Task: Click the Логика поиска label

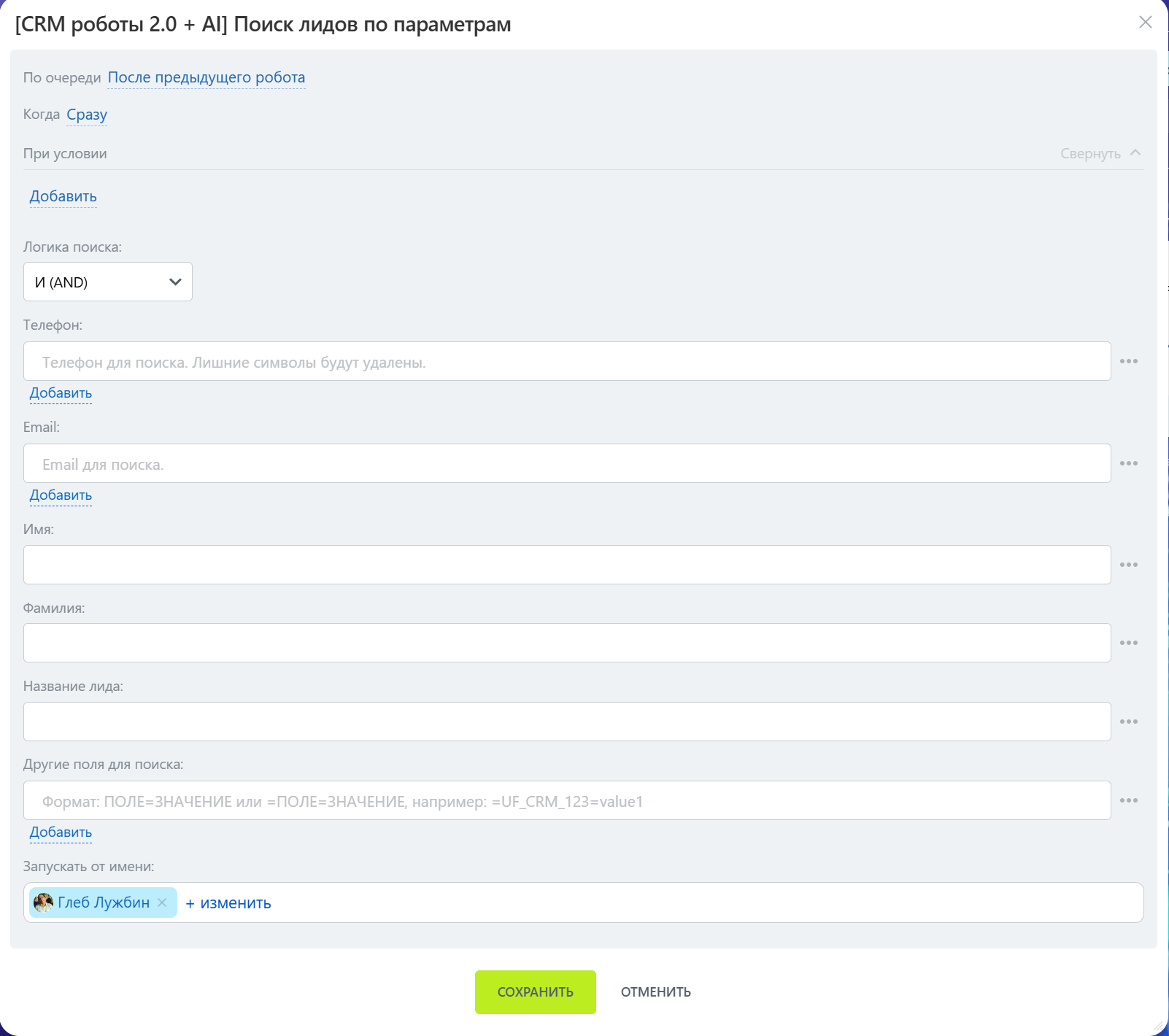Action: pos(72,247)
